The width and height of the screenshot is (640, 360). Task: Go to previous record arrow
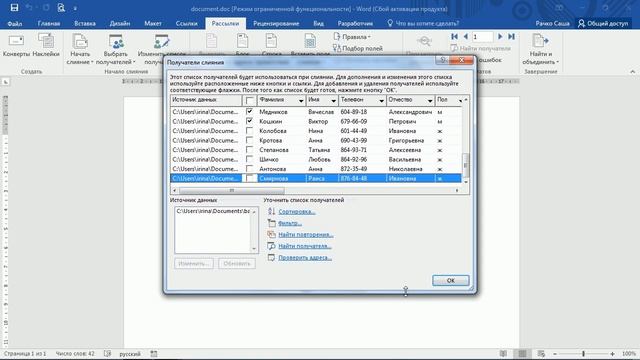(x=465, y=37)
